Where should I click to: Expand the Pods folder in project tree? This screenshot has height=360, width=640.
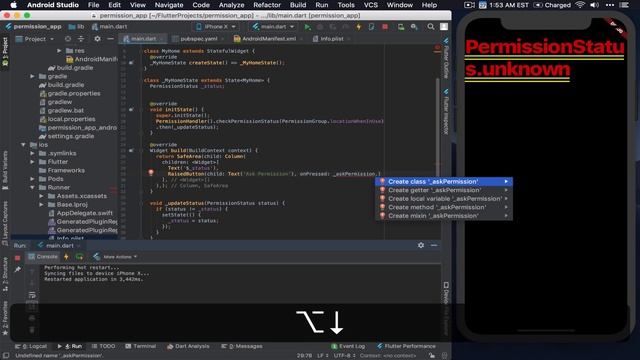(32, 179)
